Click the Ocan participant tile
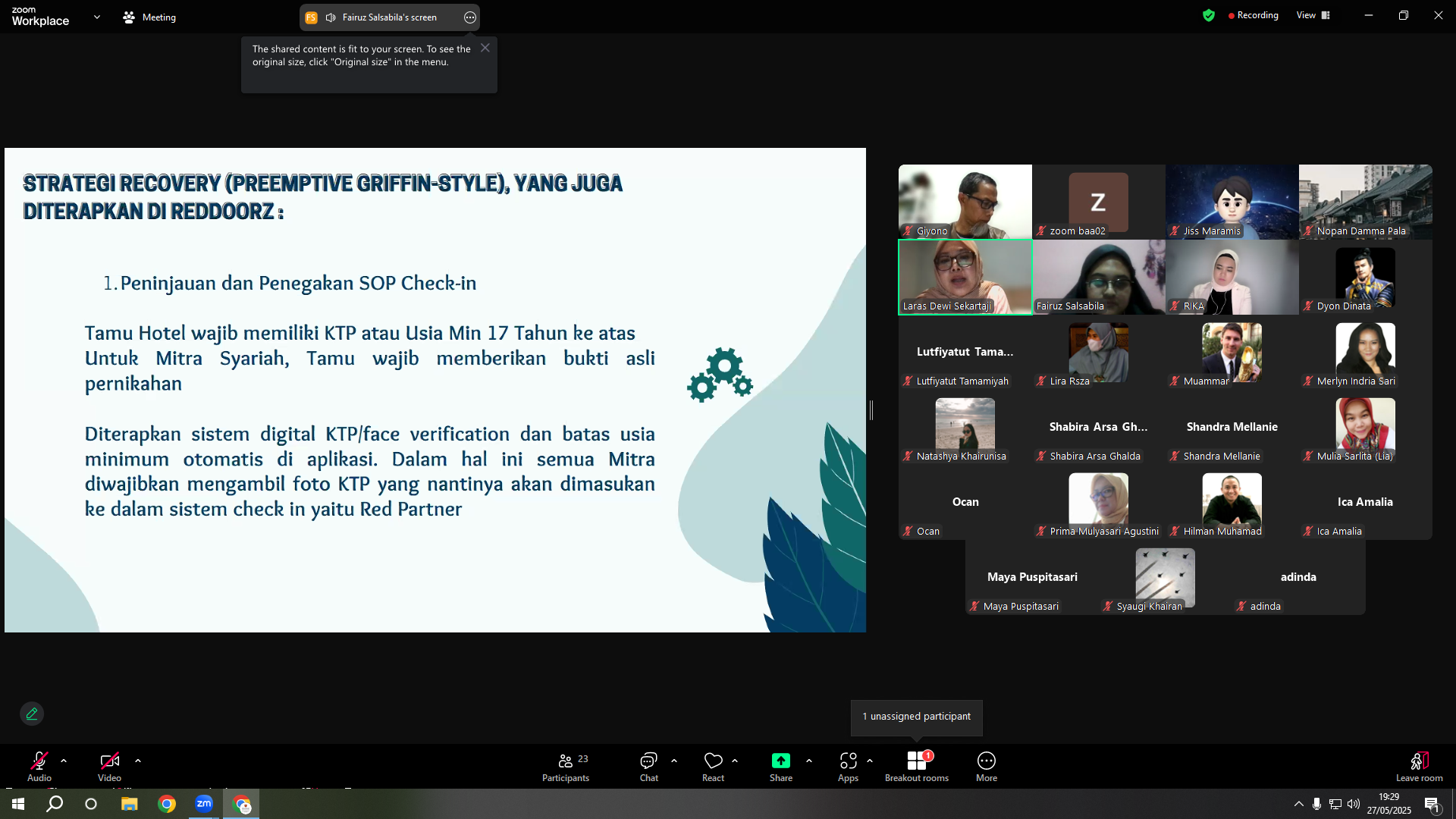The width and height of the screenshot is (1456, 819). (x=965, y=502)
